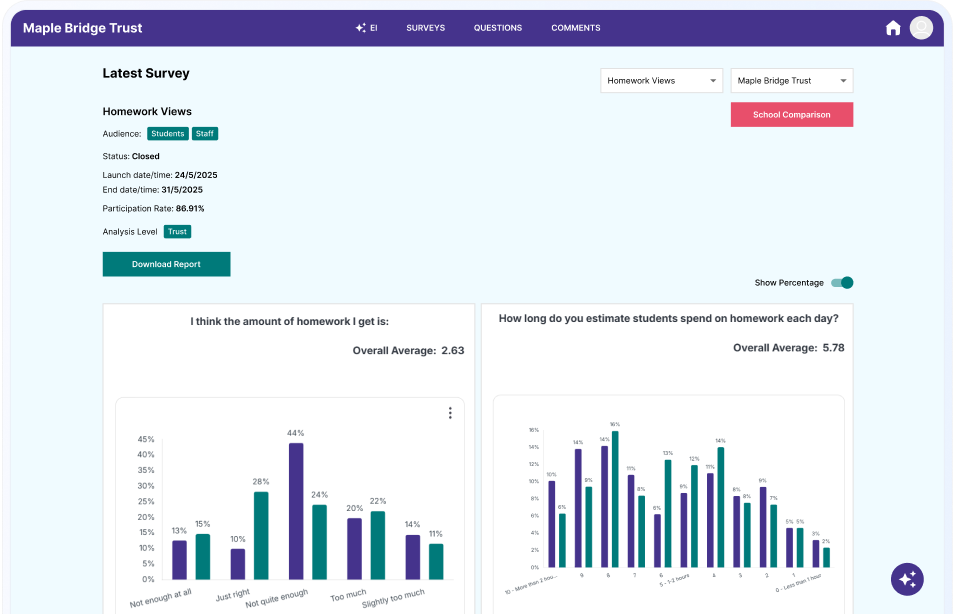The width and height of the screenshot is (955, 614).
Task: Open the Questions menu item
Action: [x=498, y=28]
